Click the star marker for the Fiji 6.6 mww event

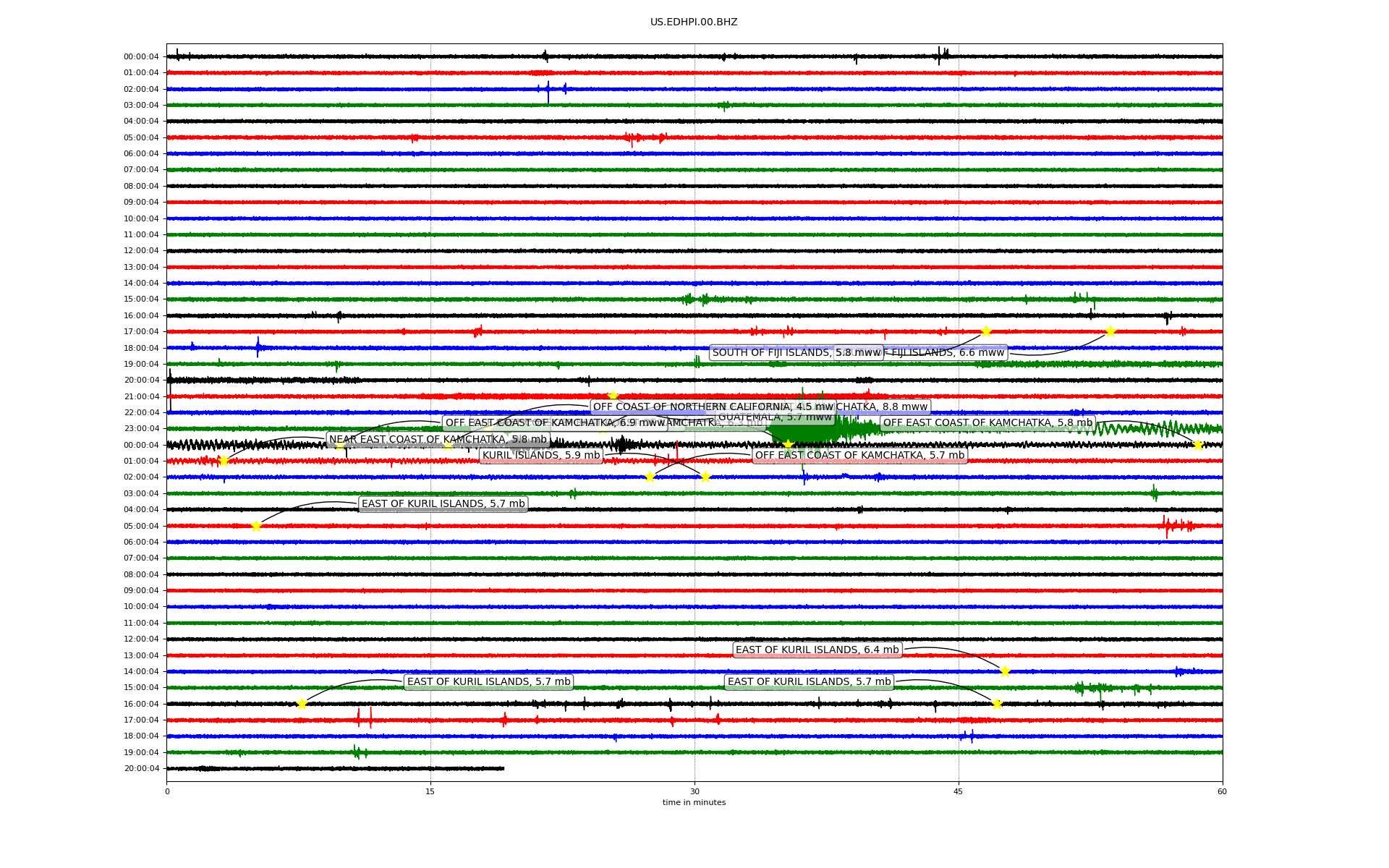1110,331
